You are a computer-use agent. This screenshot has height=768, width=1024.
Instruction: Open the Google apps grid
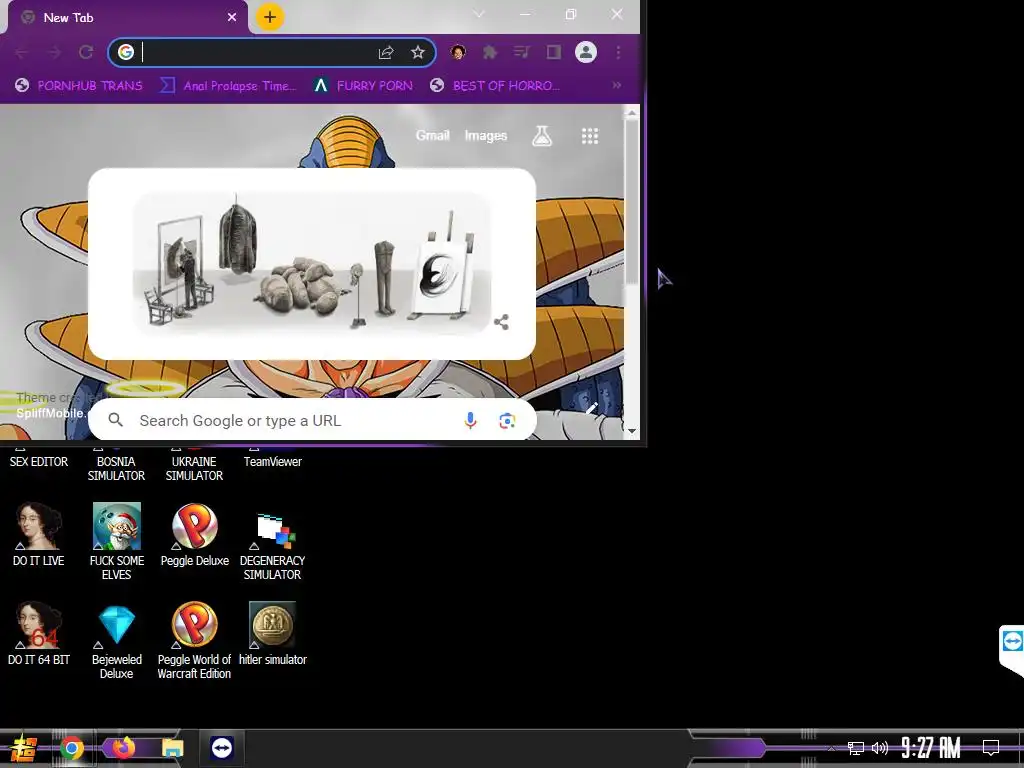point(590,136)
